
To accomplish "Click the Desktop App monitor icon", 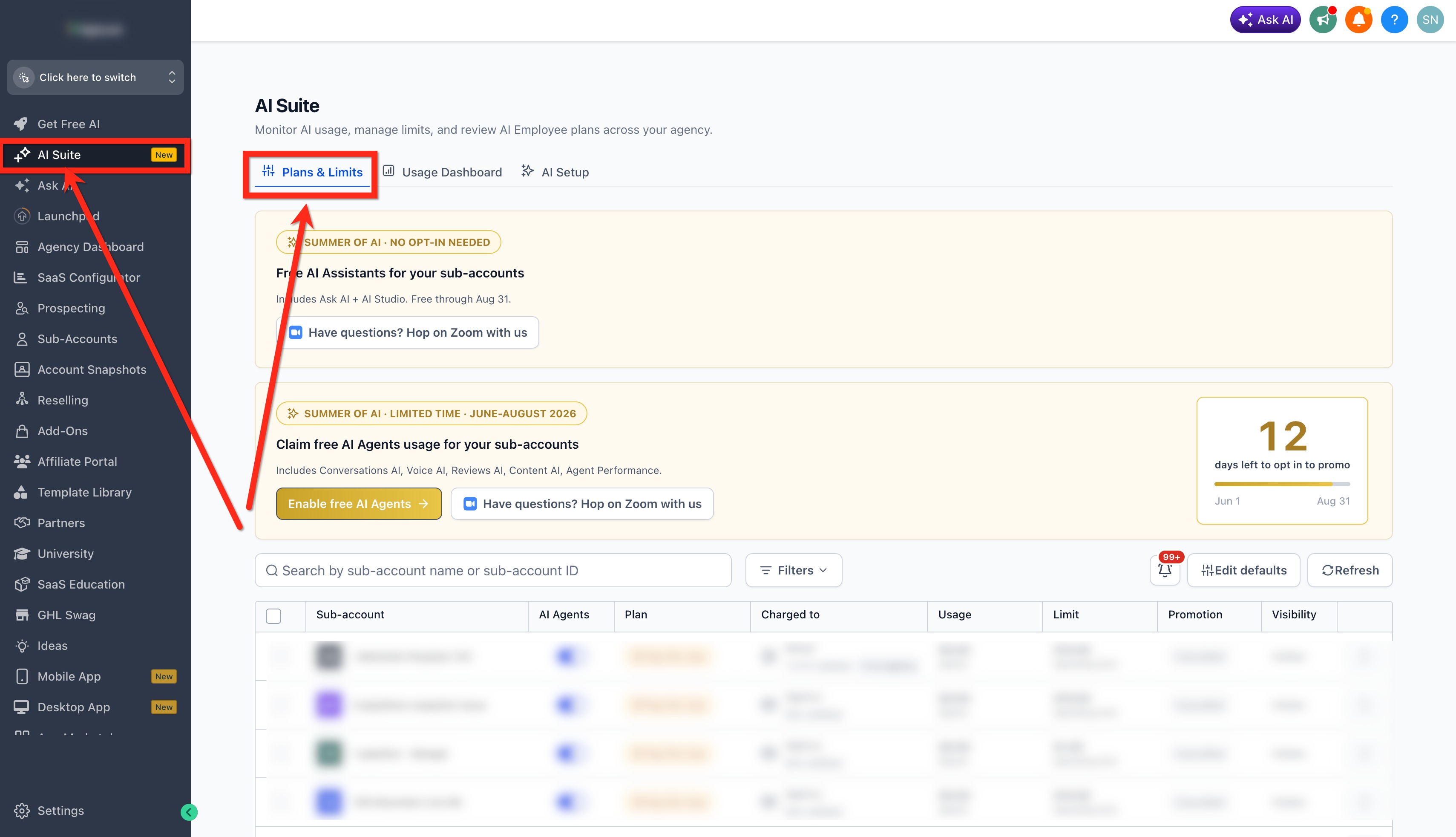I will coord(21,707).
